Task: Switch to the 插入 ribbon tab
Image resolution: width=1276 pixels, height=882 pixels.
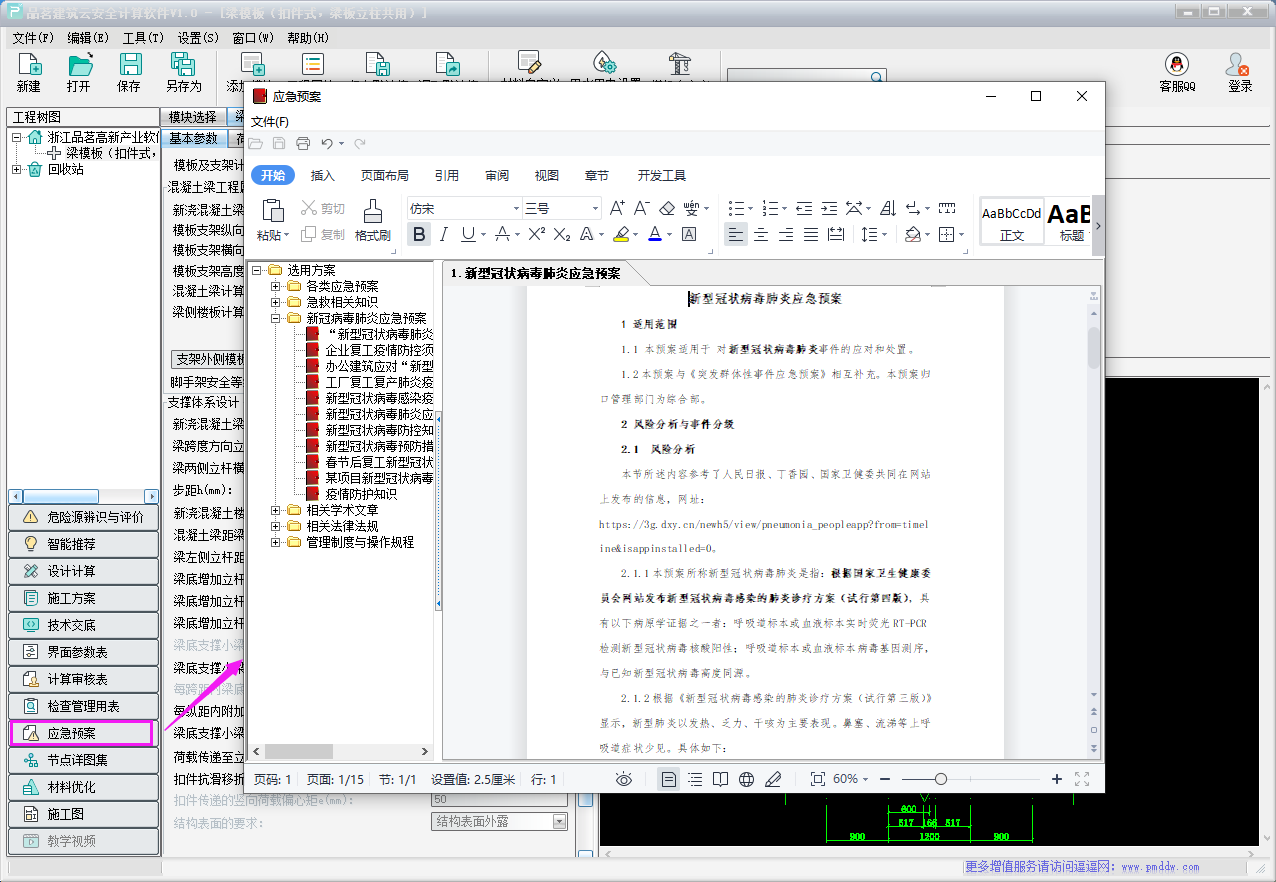Action: (x=323, y=175)
